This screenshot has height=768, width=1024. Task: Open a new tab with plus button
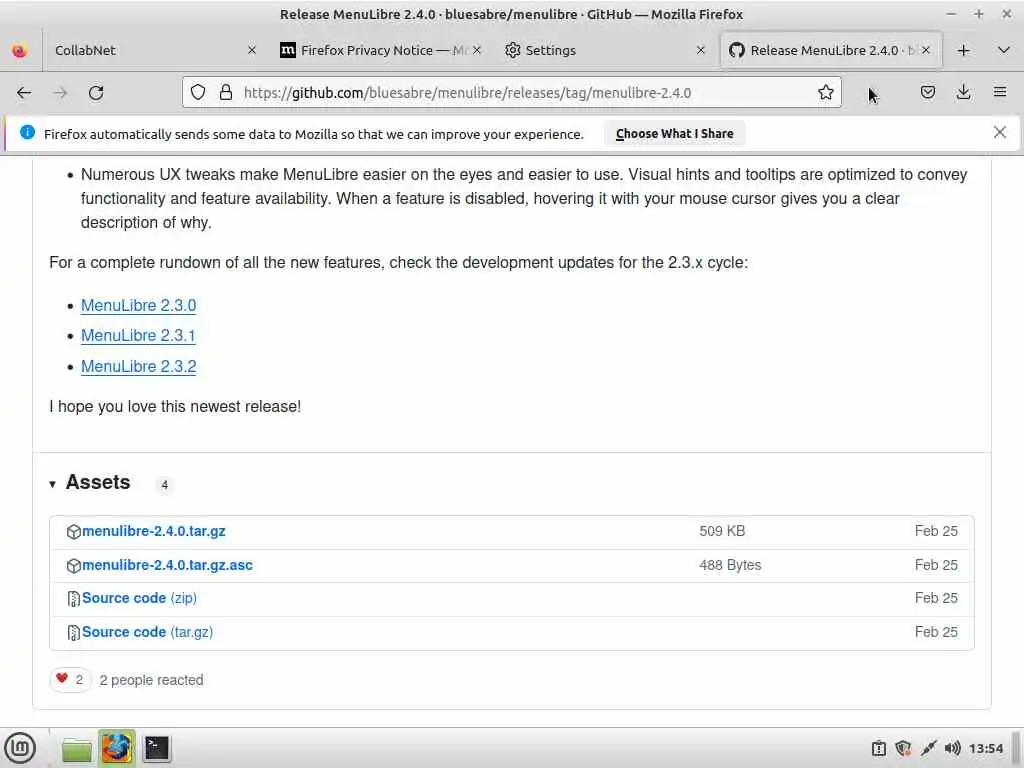click(963, 50)
